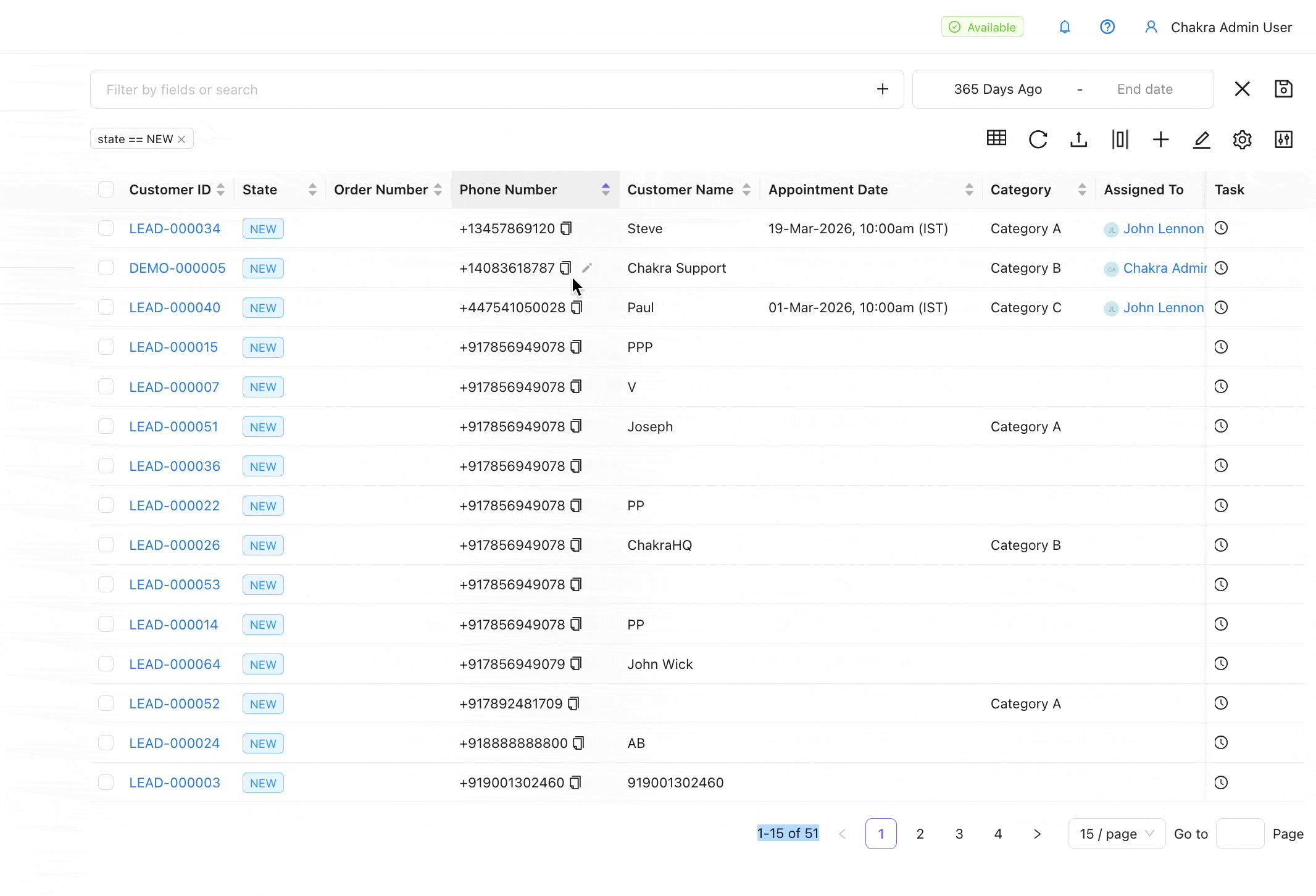Viewport: 1316px width, 896px height.
Task: Open the column layout icon
Action: [x=1120, y=139]
